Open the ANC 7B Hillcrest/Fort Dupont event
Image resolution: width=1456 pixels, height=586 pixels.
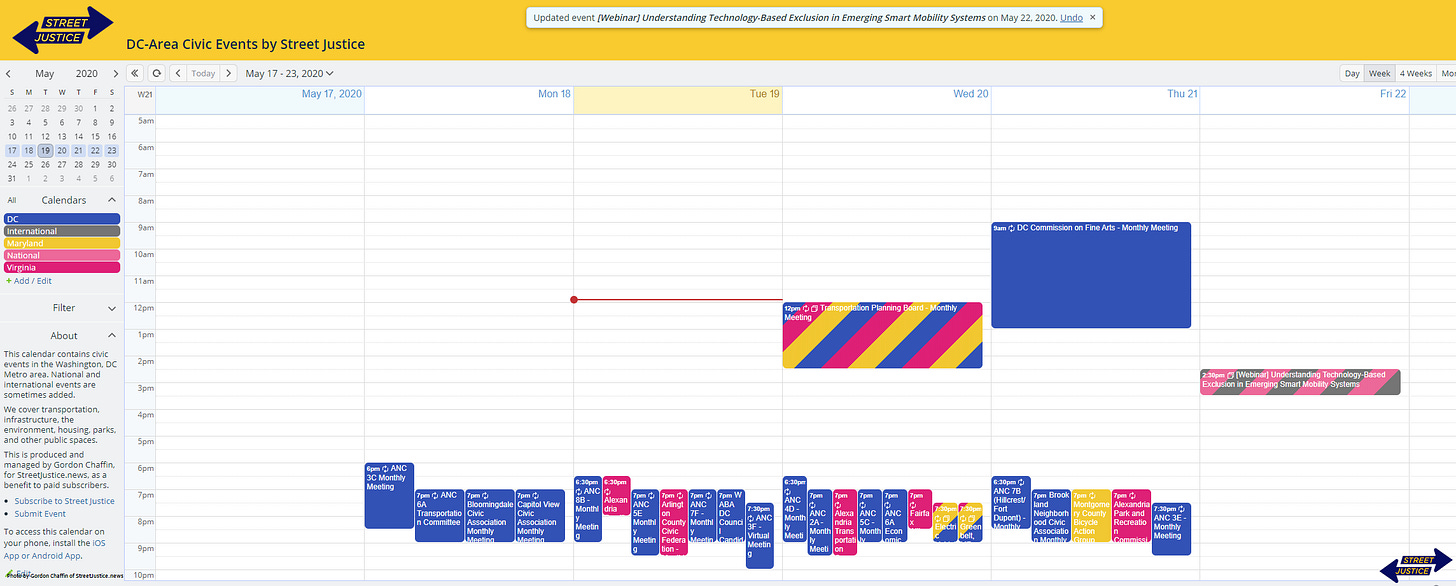1011,502
